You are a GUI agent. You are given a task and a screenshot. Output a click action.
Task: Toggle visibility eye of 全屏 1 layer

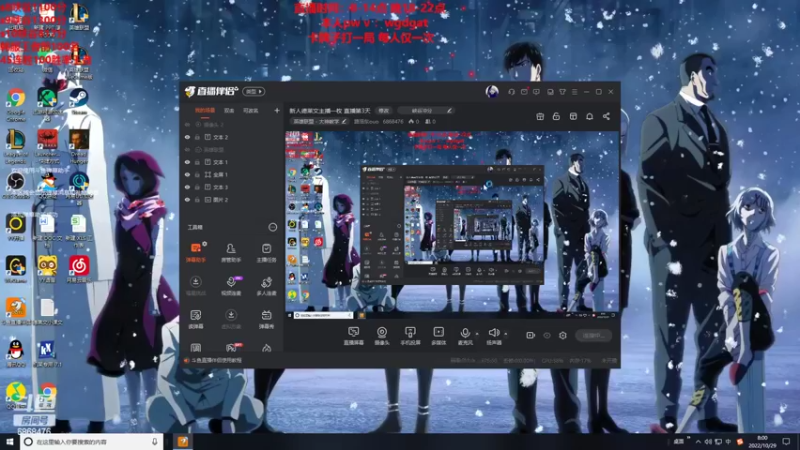coord(187,174)
